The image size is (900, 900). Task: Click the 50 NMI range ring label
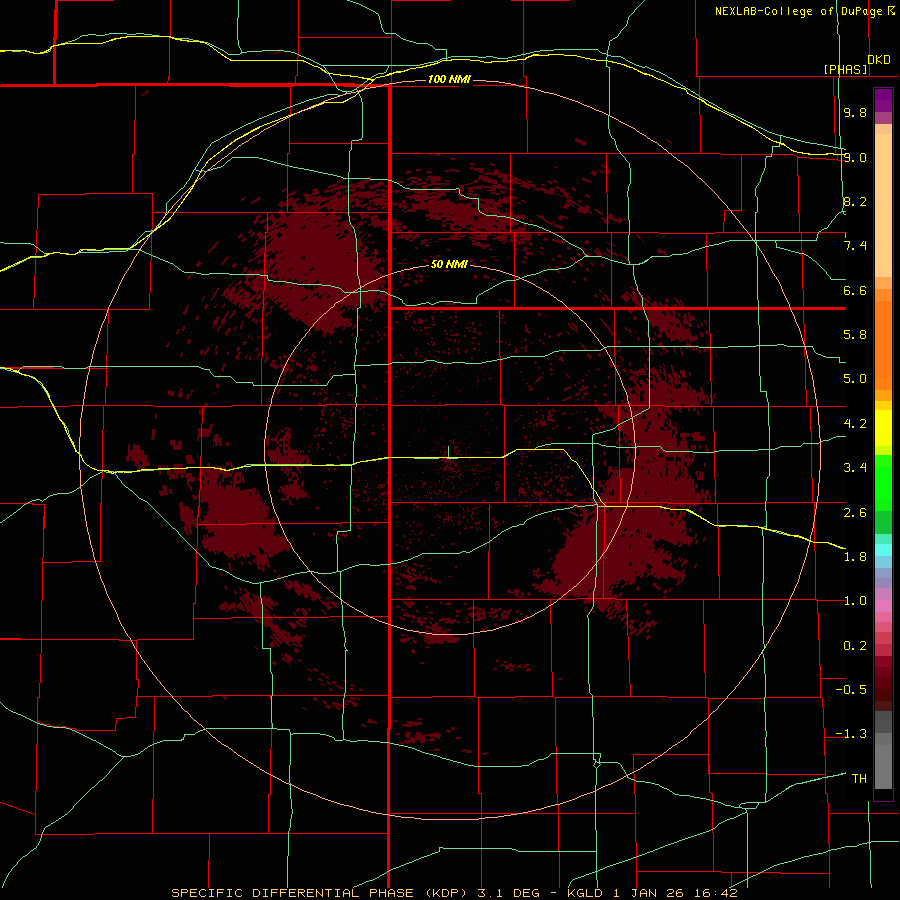coord(449,264)
